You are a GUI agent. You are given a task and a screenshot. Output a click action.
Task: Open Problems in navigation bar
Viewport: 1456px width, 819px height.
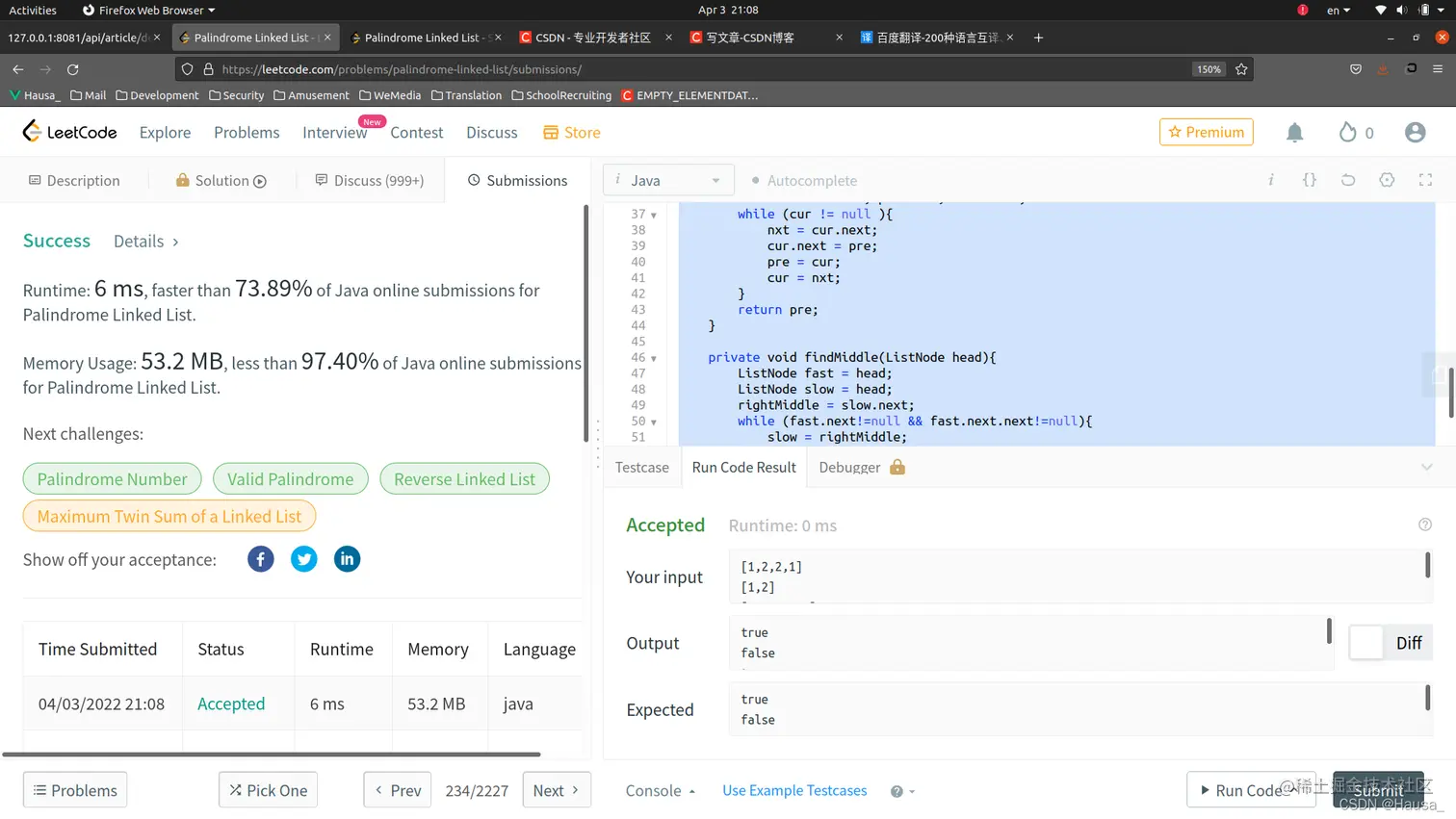click(x=247, y=132)
